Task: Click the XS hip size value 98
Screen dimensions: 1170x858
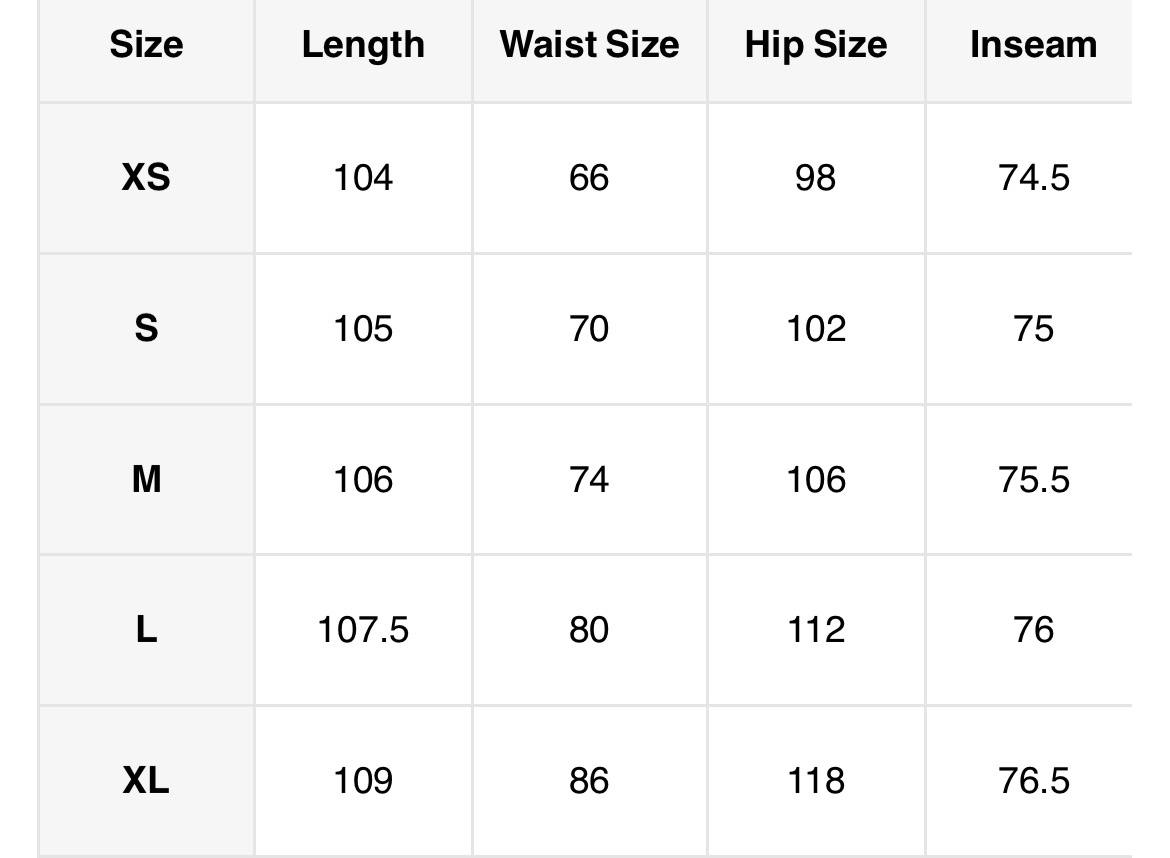Action: pos(815,178)
